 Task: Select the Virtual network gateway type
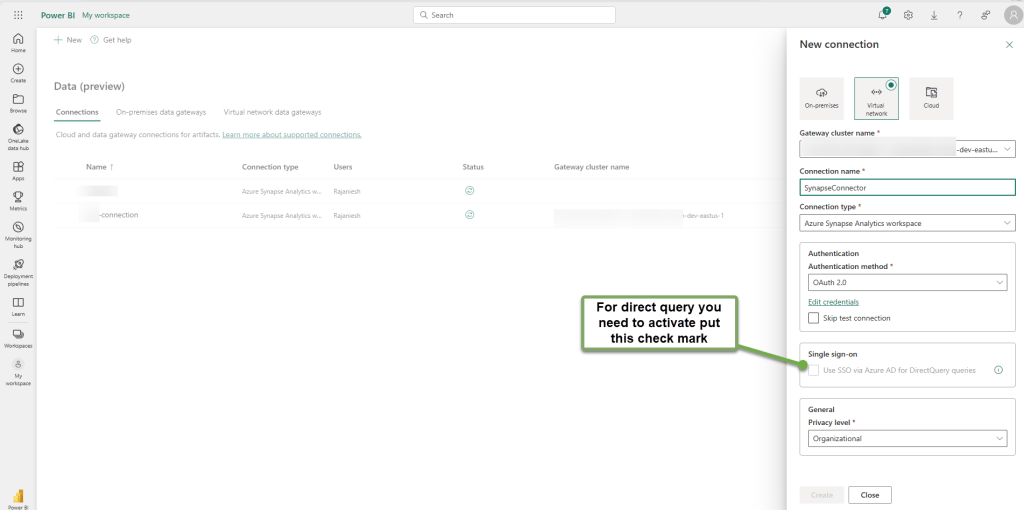pyautogui.click(x=876, y=99)
